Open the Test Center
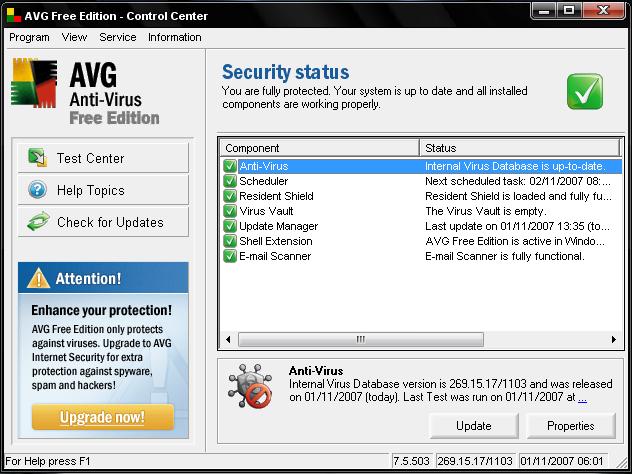Image resolution: width=632 pixels, height=474 pixels. click(103, 158)
